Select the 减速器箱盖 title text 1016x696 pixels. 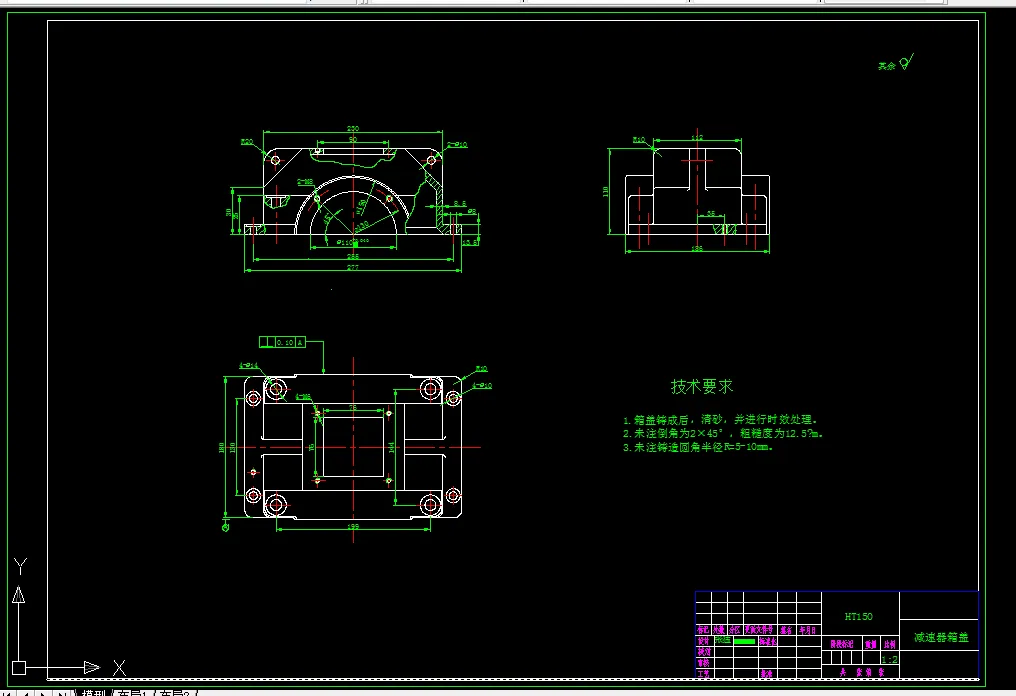coord(941,637)
